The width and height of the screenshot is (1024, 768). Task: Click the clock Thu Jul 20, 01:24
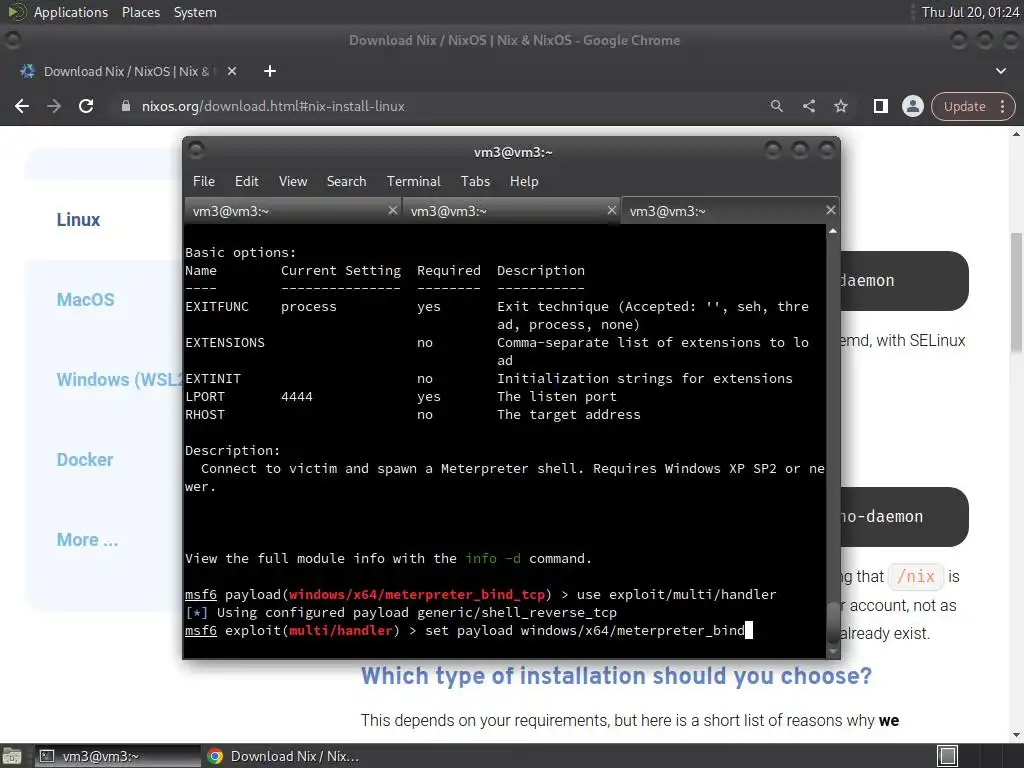(x=970, y=12)
